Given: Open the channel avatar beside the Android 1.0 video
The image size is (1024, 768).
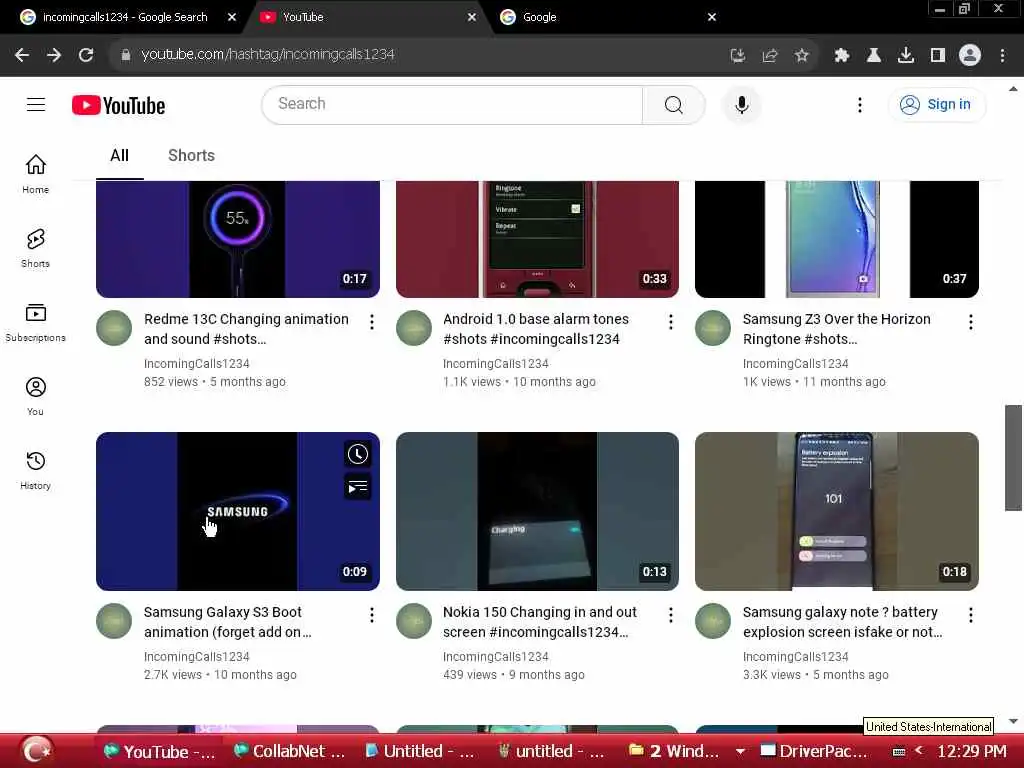Looking at the screenshot, I should 414,328.
